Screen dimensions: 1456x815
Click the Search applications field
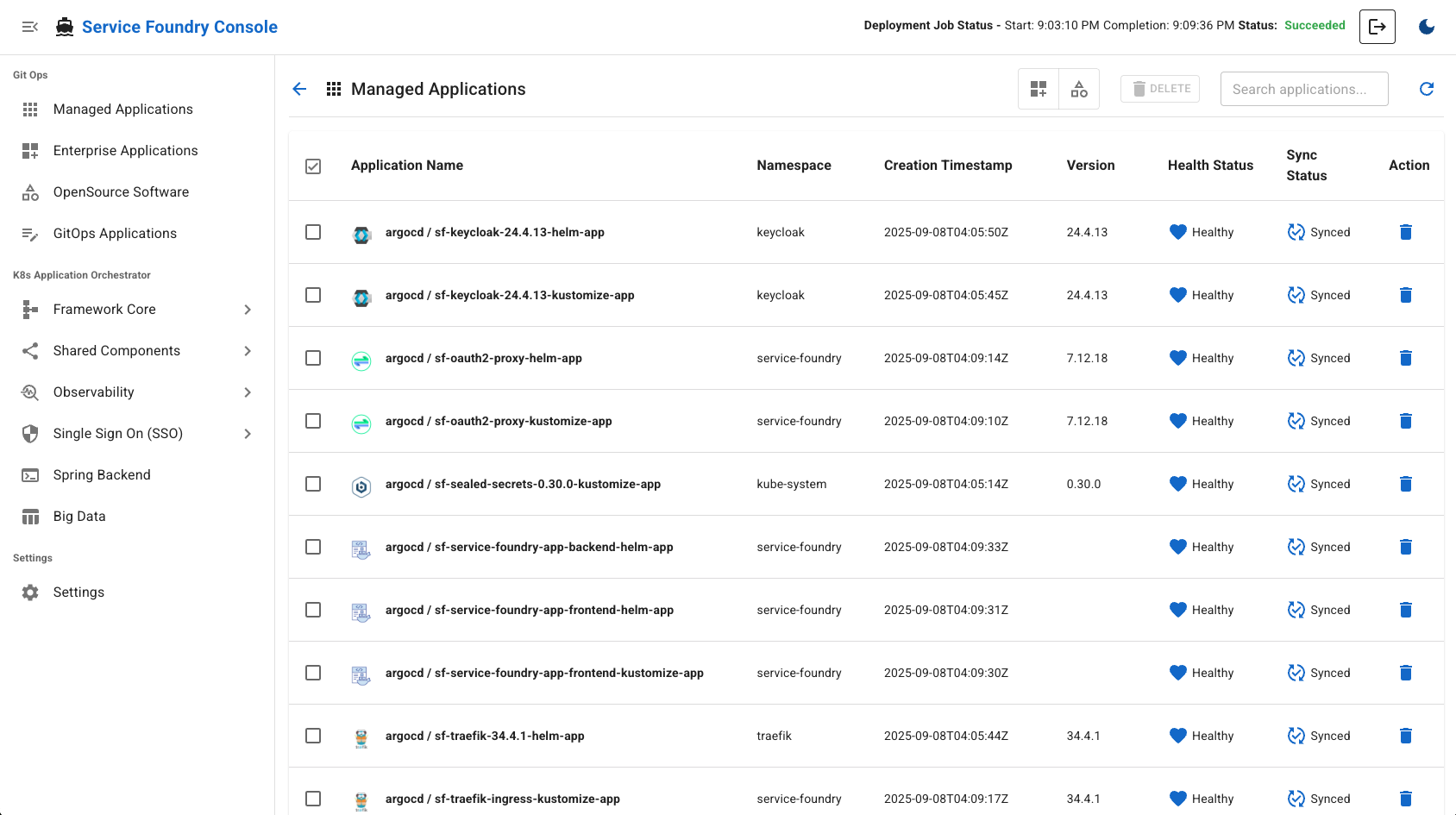(x=1304, y=89)
